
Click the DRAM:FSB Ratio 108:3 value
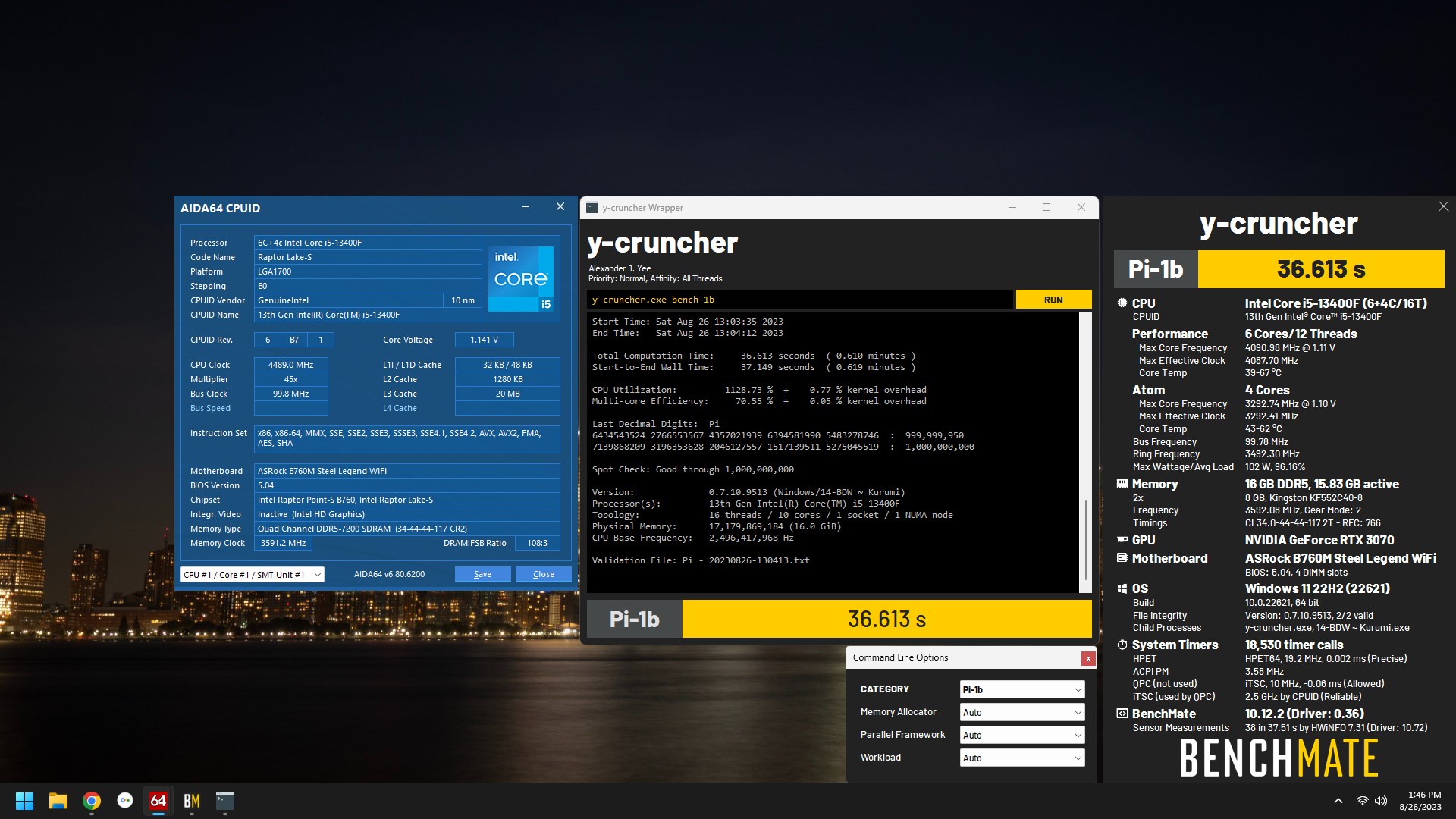(538, 543)
